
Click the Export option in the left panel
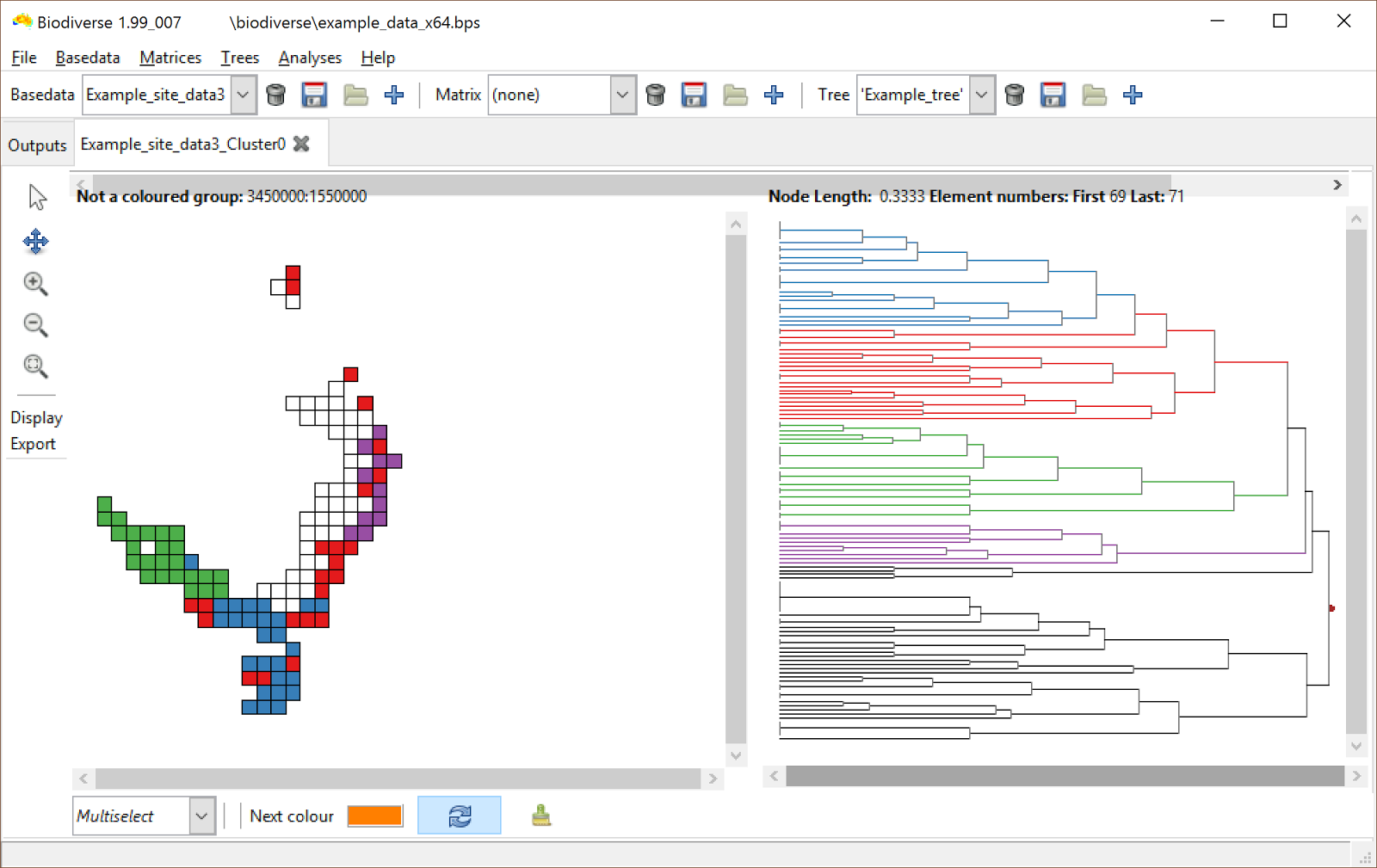pyautogui.click(x=34, y=444)
